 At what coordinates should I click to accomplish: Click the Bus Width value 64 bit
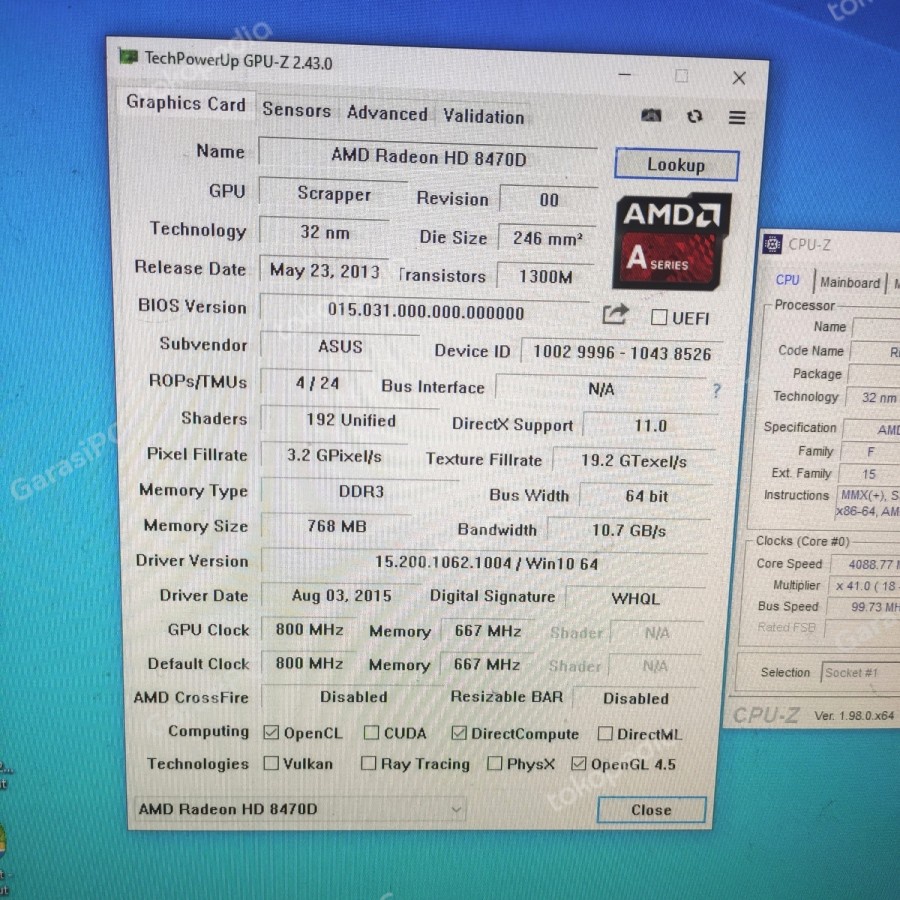coord(646,496)
